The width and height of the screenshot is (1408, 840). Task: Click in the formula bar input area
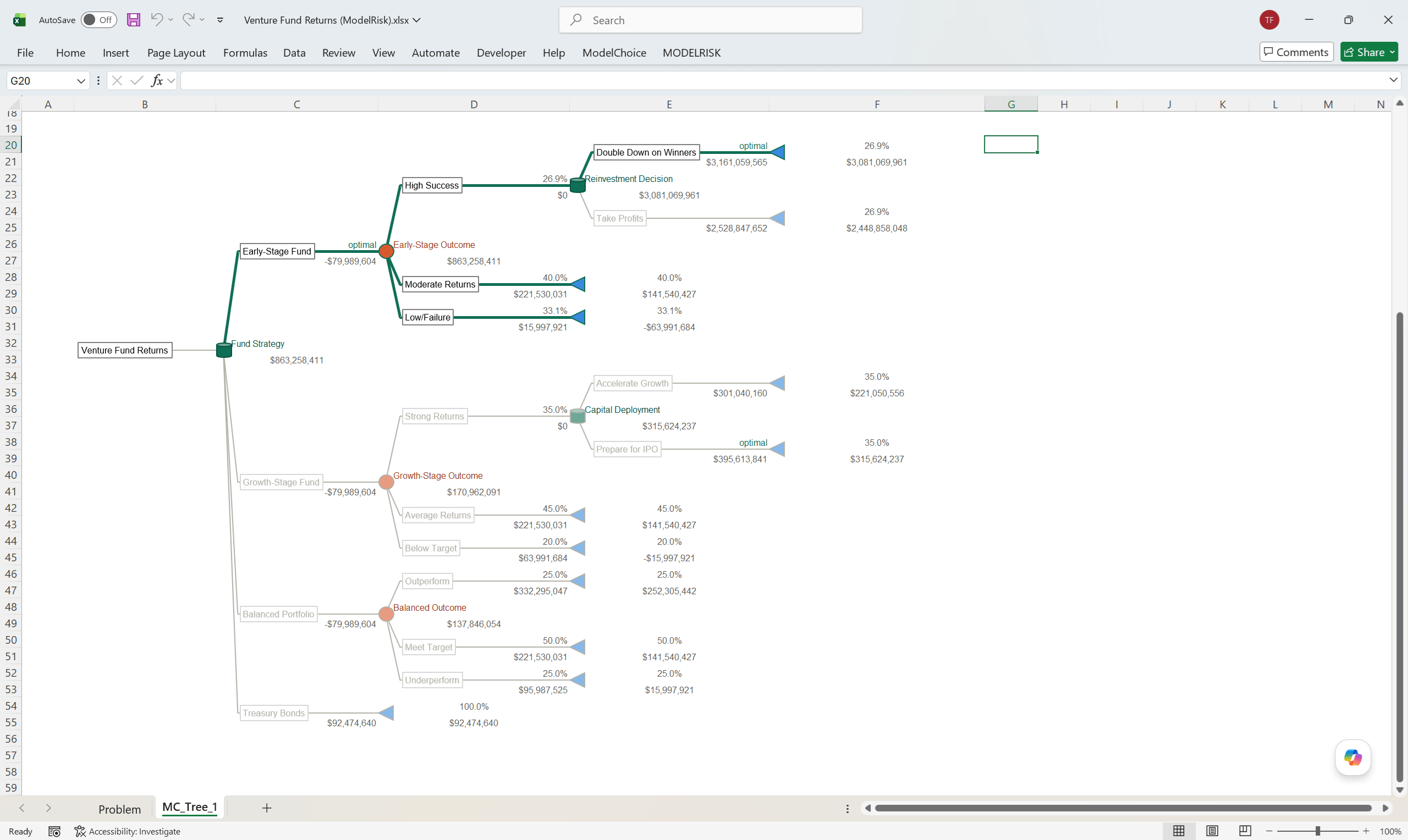point(784,80)
